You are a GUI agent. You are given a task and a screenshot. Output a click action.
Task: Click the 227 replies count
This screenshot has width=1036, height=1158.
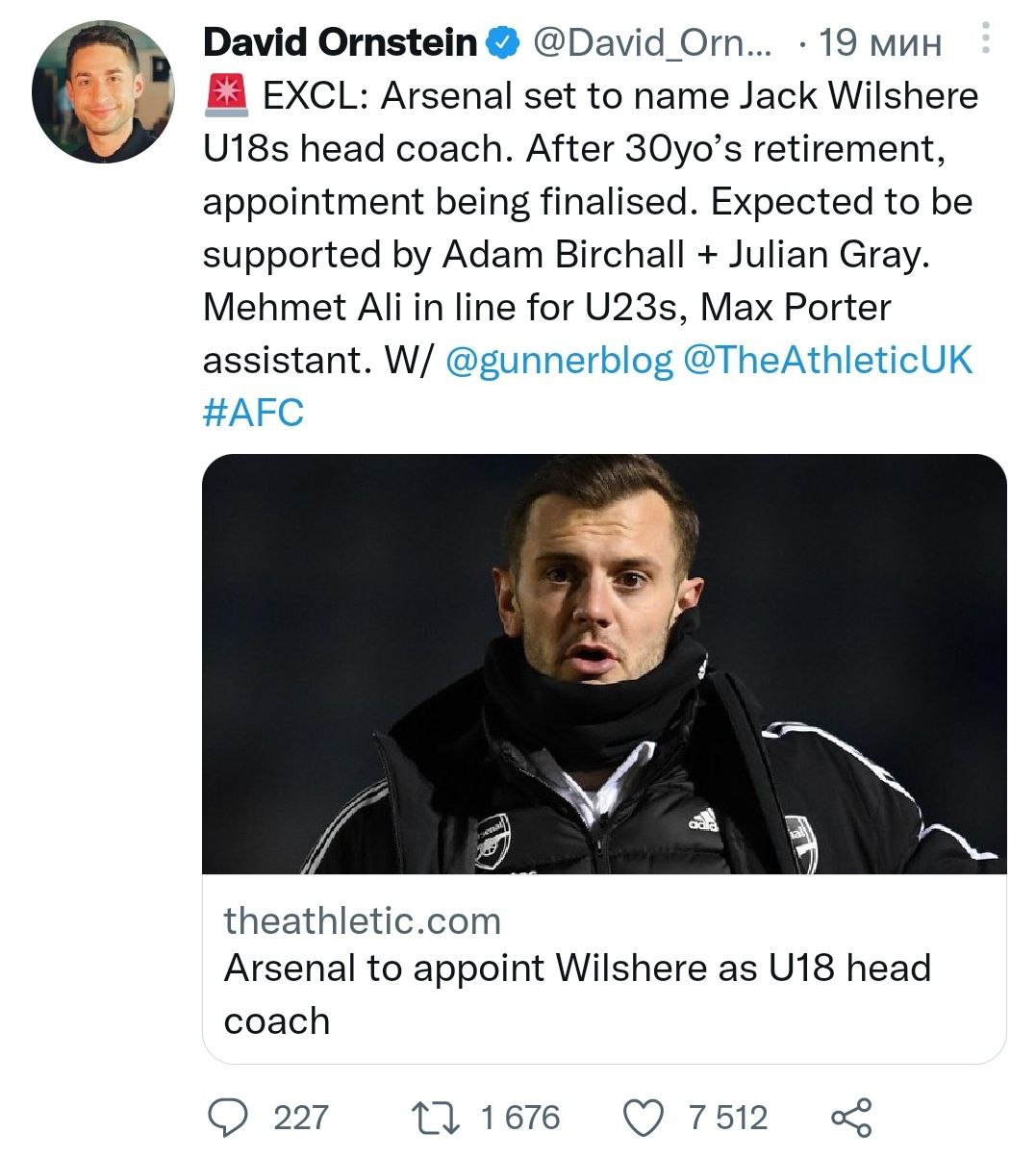(x=301, y=1117)
